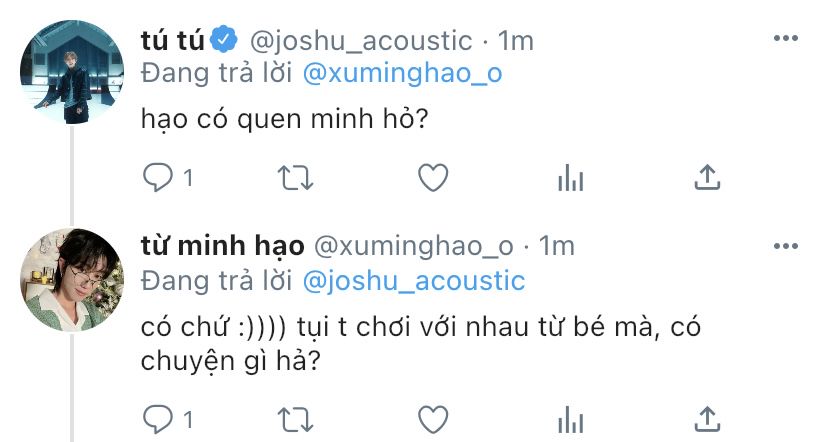Open more options on từ minh hạo's tweet
The image size is (828, 442).
coord(786,246)
